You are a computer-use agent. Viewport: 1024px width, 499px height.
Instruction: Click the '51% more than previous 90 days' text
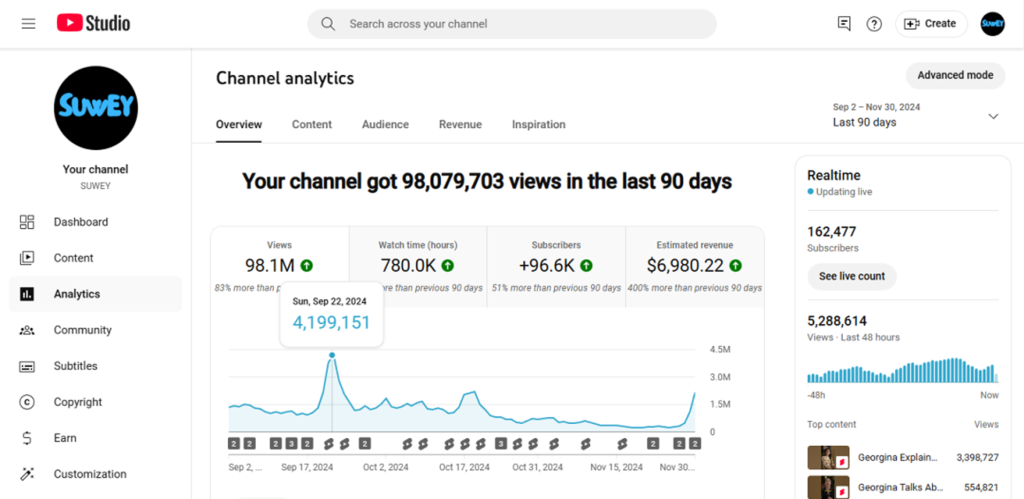(x=556, y=287)
